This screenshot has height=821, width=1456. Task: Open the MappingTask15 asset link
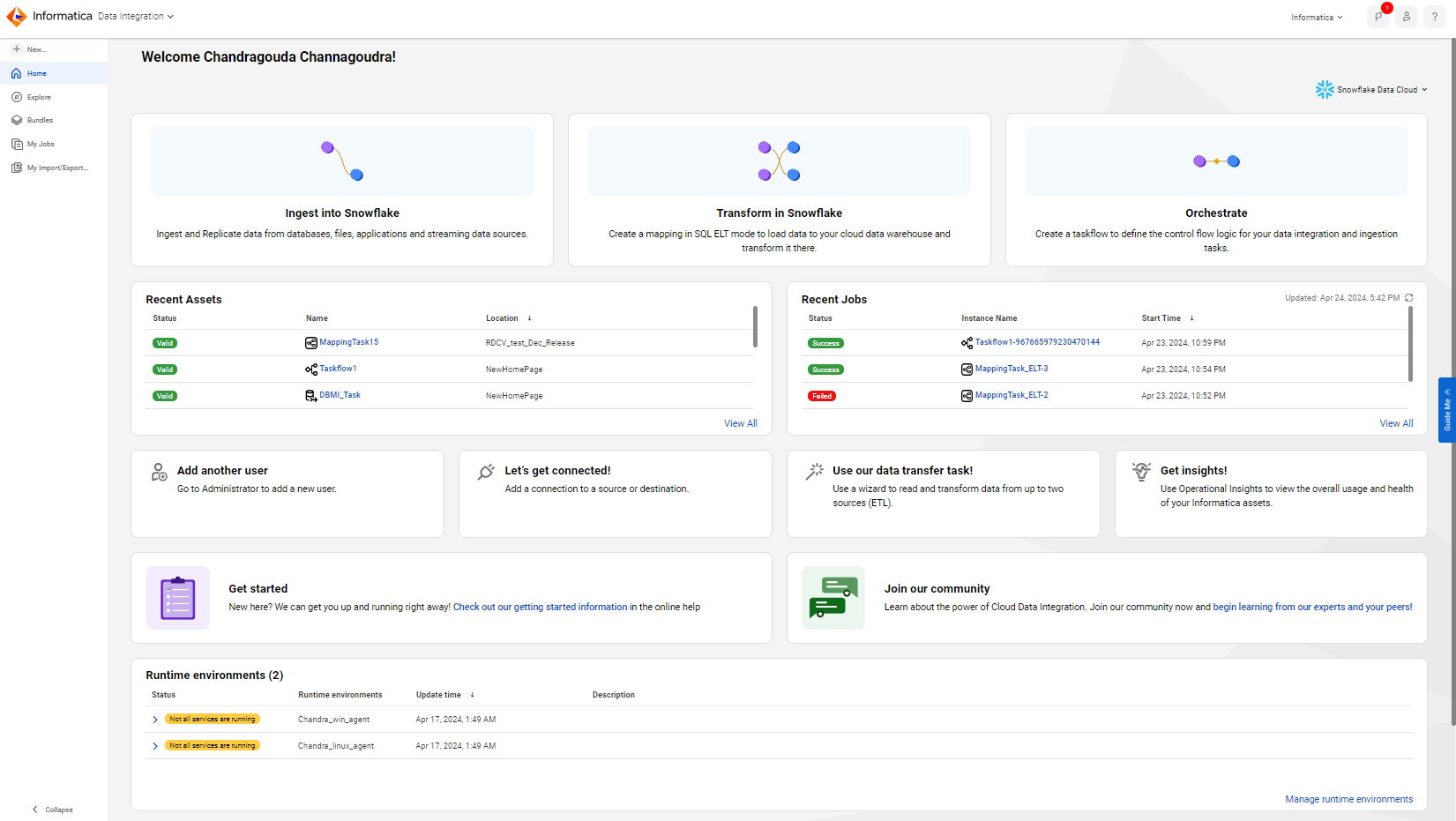pos(348,342)
